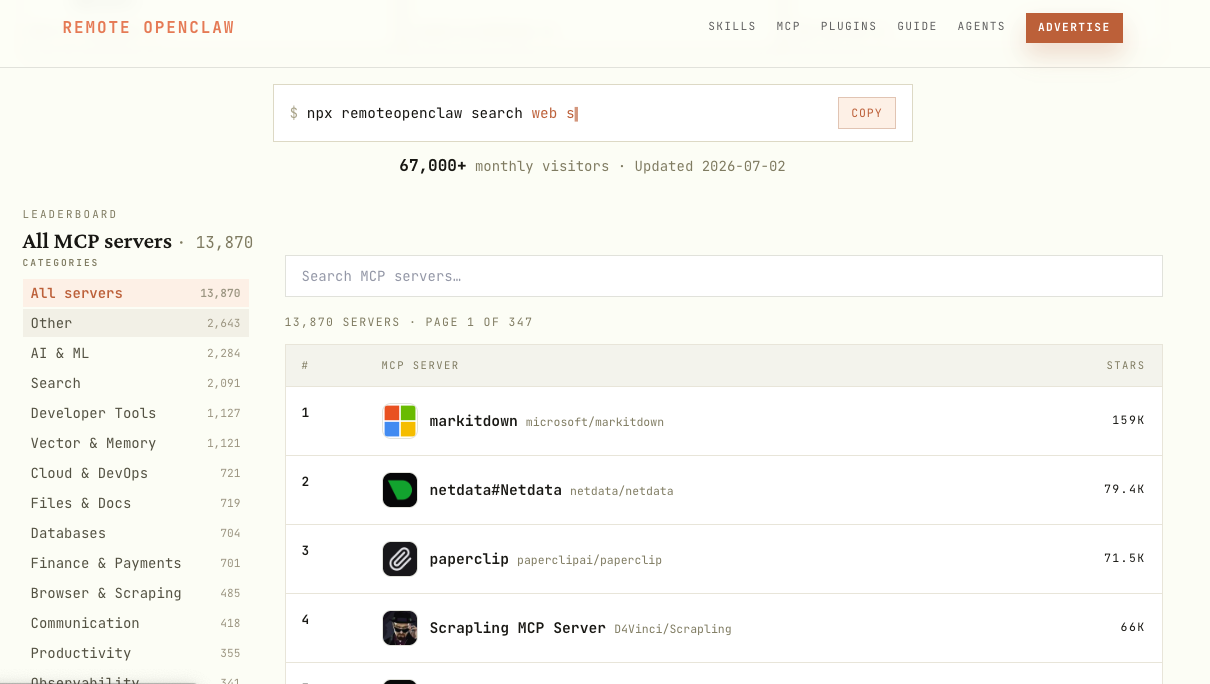The image size is (1210, 684).
Task: Filter by Databases category
Action: [x=136, y=533]
